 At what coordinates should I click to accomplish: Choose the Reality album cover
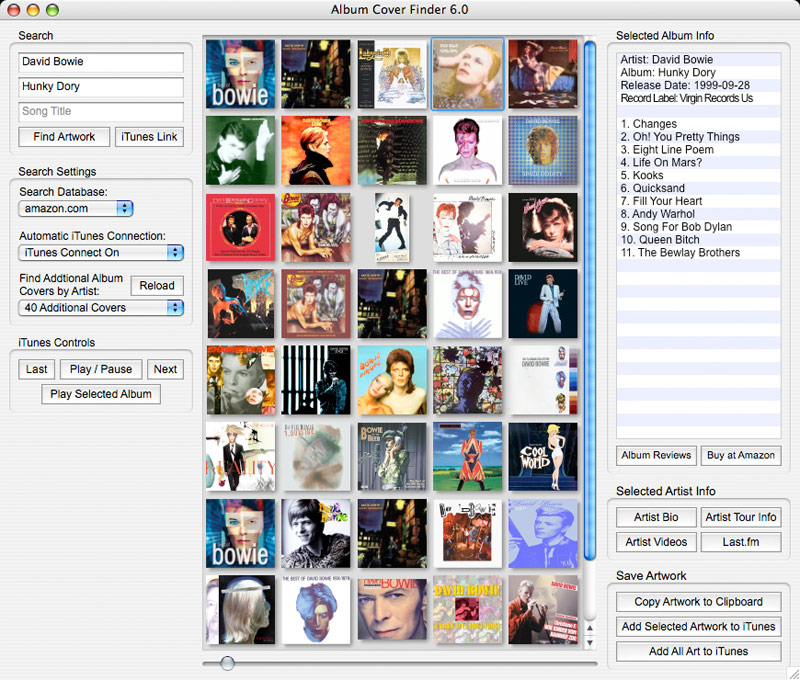coord(240,457)
